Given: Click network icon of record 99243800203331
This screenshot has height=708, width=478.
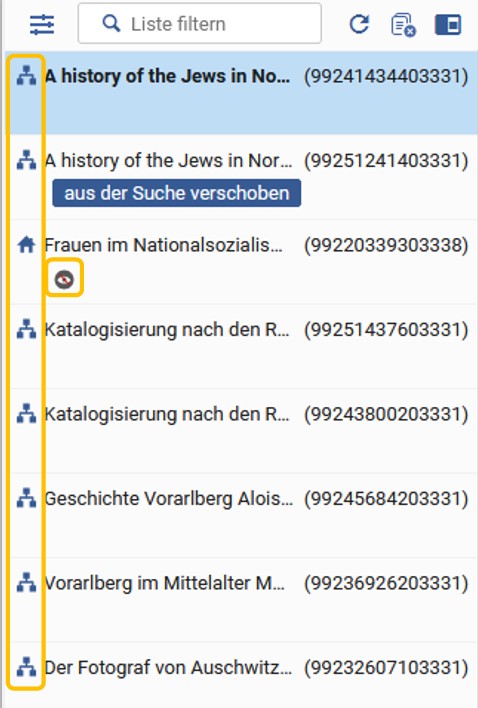Looking at the screenshot, I should (x=26, y=414).
